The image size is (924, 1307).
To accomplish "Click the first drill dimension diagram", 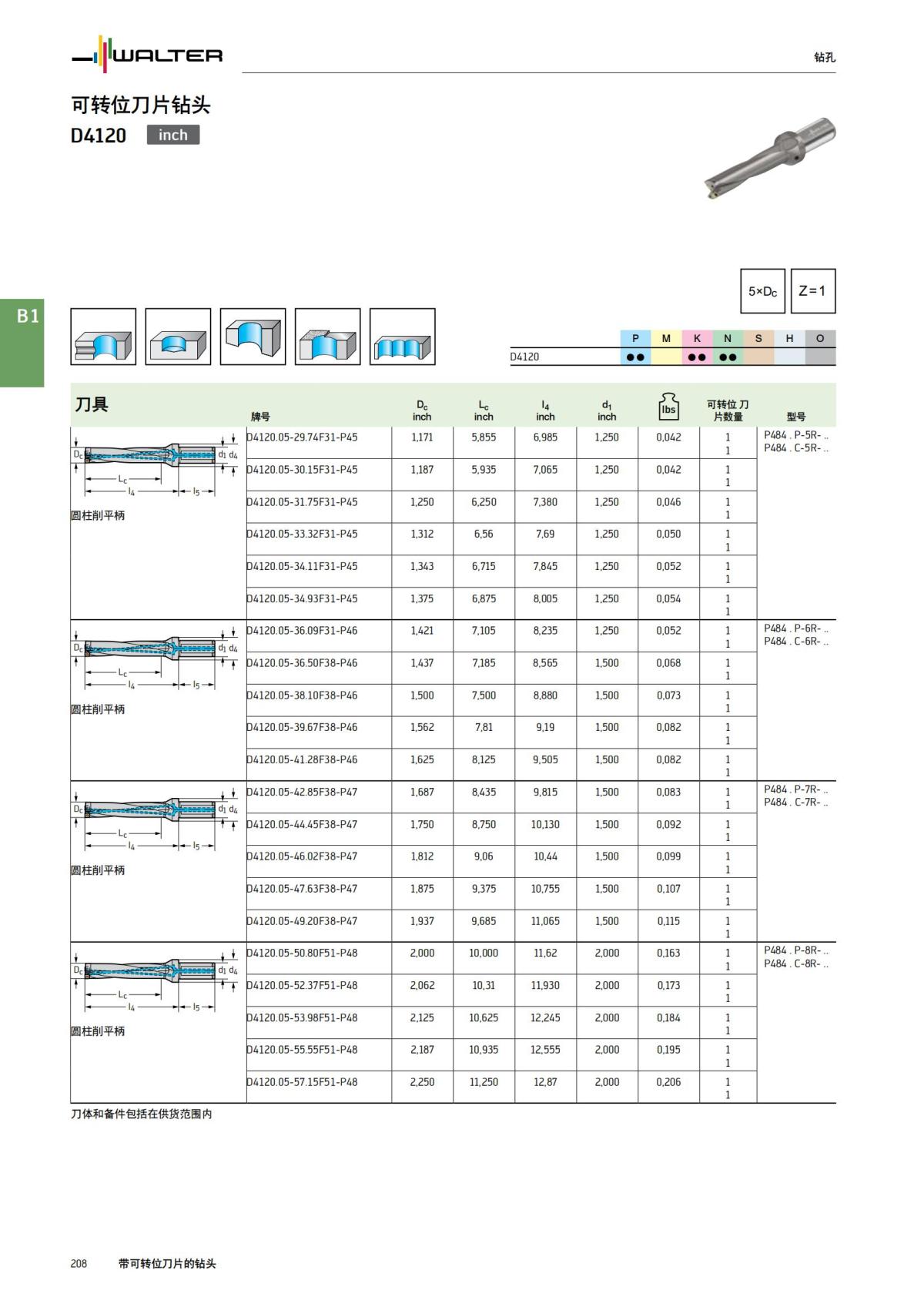I will (155, 464).
